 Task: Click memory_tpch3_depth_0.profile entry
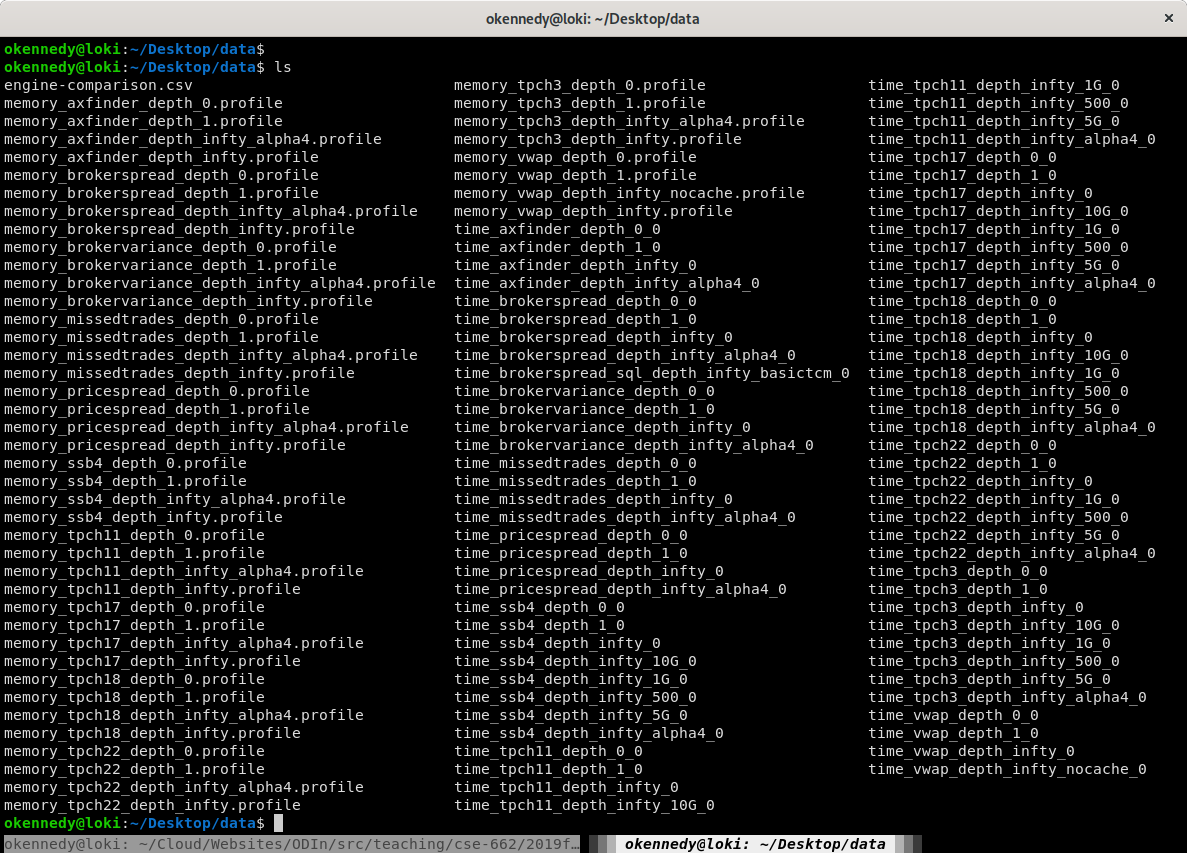coord(579,85)
